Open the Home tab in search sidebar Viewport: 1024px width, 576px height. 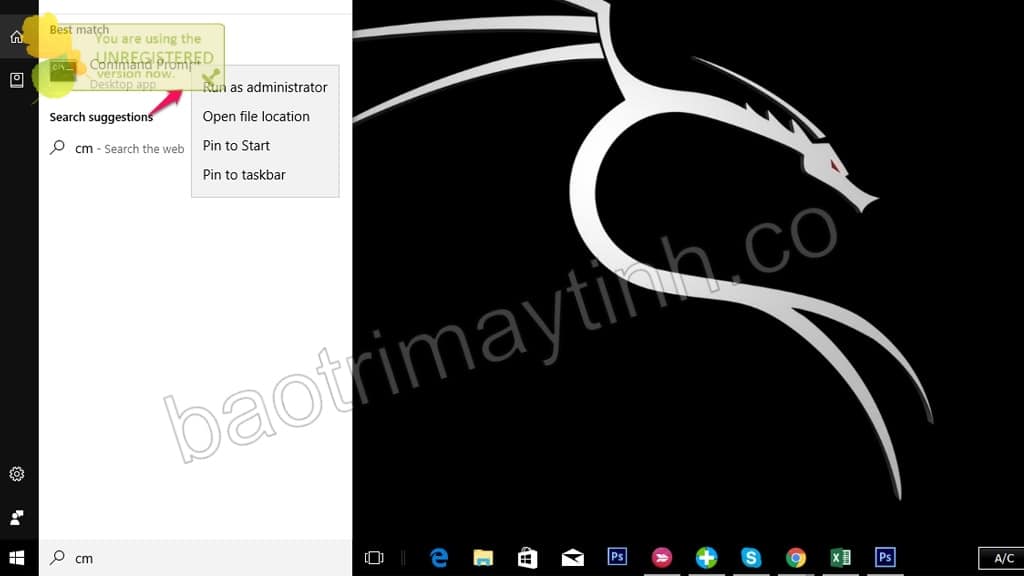point(17,37)
